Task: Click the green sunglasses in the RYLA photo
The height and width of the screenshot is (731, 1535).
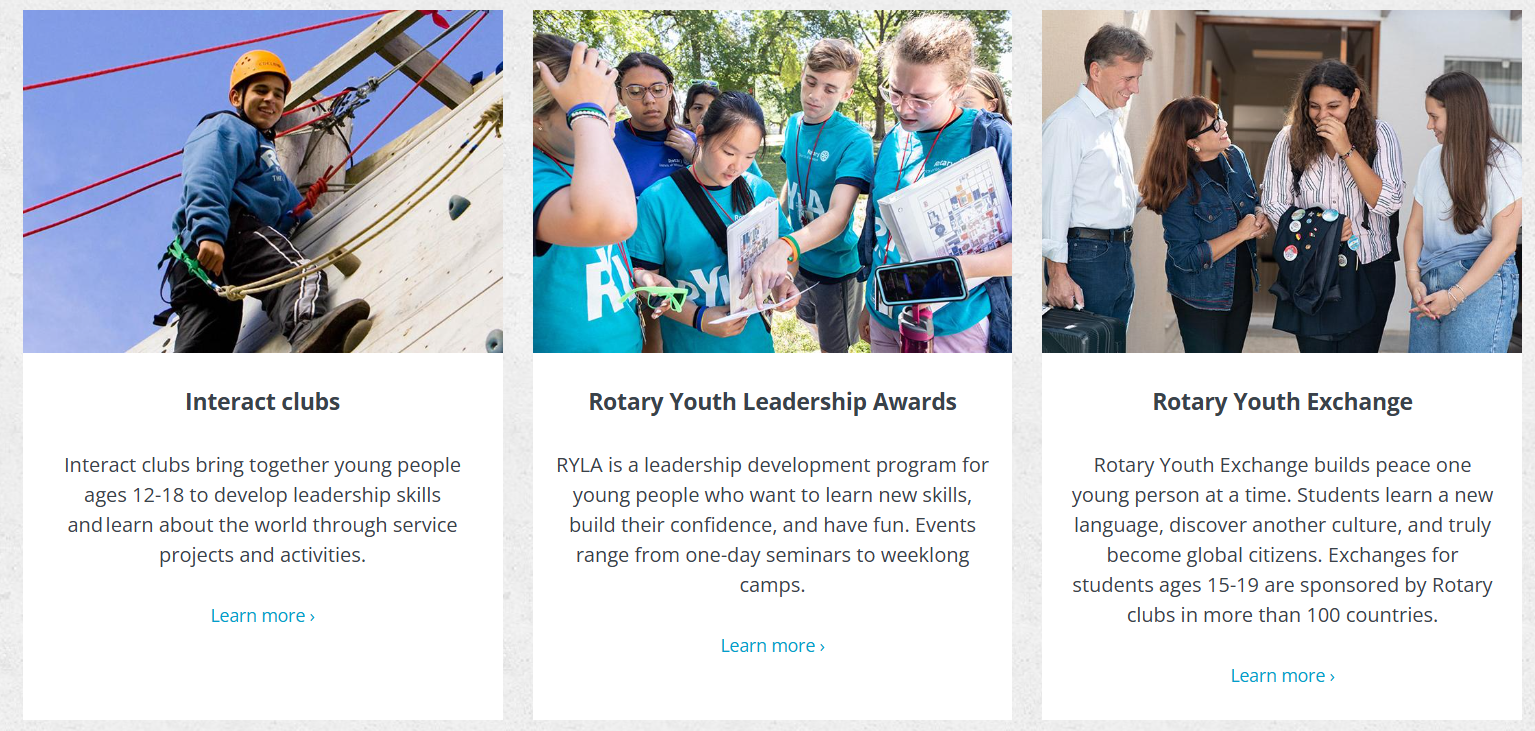Action: (654, 297)
